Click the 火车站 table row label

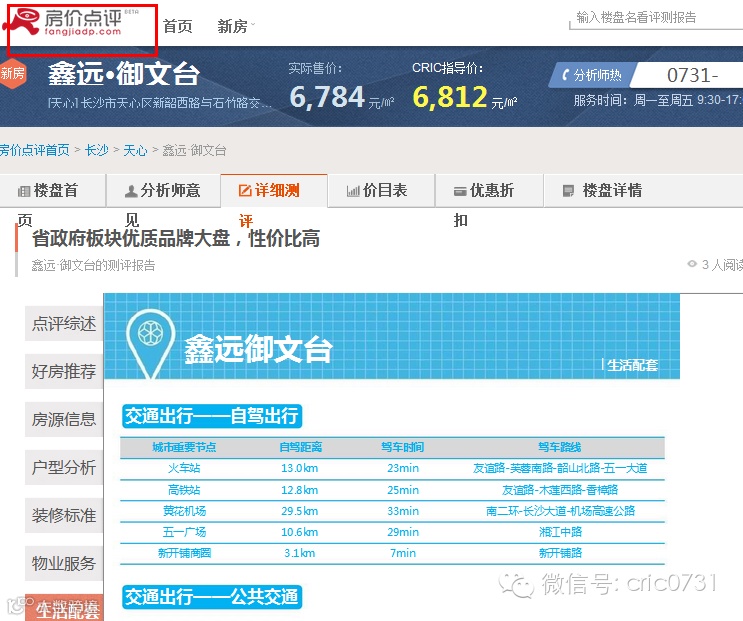(184, 468)
